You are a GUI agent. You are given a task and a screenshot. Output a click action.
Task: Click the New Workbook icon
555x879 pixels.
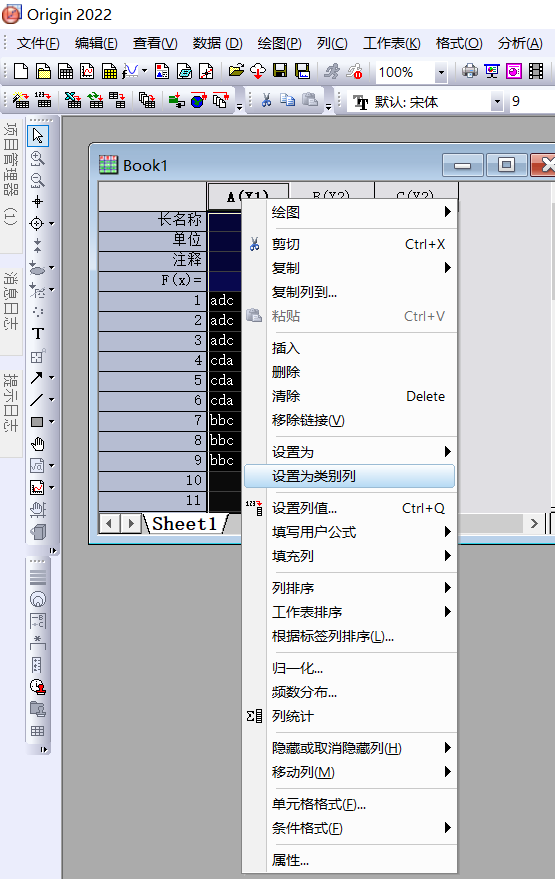[66, 71]
